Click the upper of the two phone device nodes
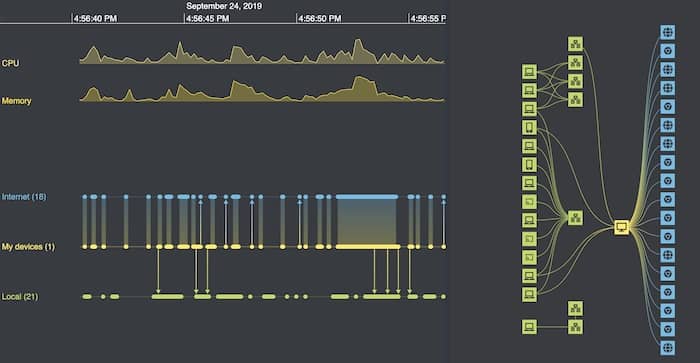The image size is (700, 363). click(x=529, y=127)
